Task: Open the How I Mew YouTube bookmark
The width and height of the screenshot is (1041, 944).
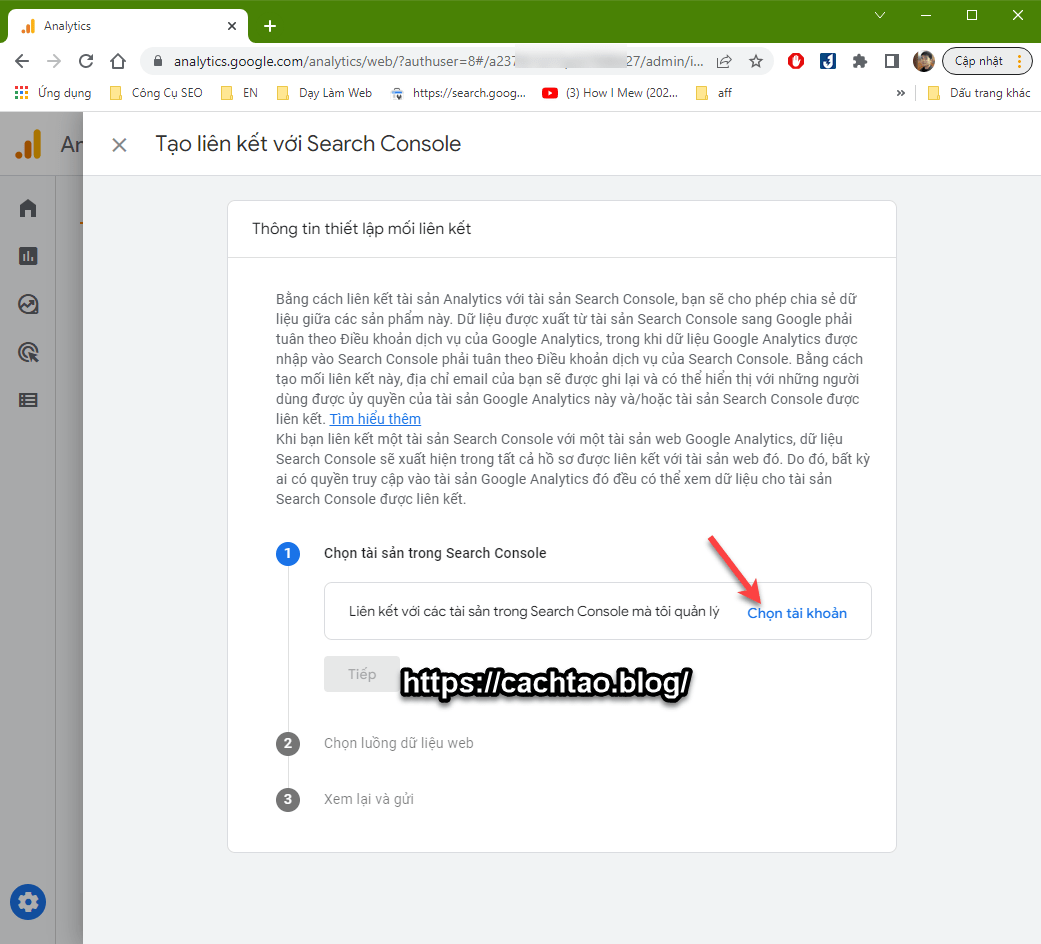Action: tap(610, 93)
